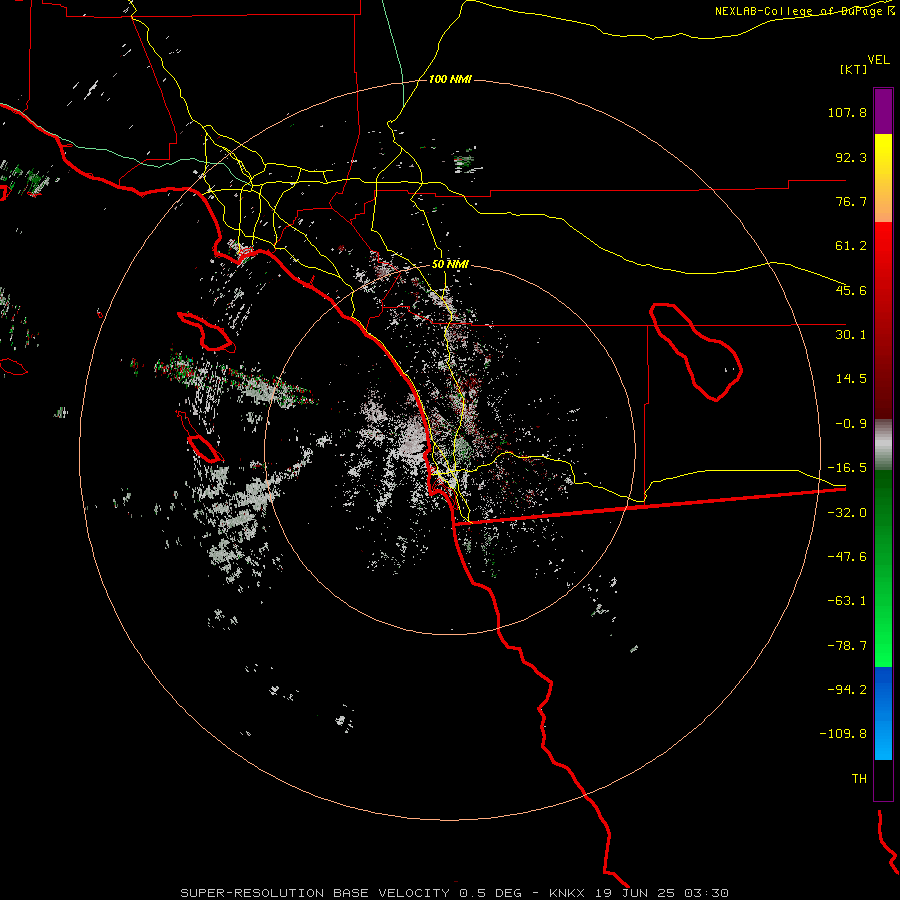Click the 107.8 velocity scale value
The image size is (900, 900).
tap(847, 112)
